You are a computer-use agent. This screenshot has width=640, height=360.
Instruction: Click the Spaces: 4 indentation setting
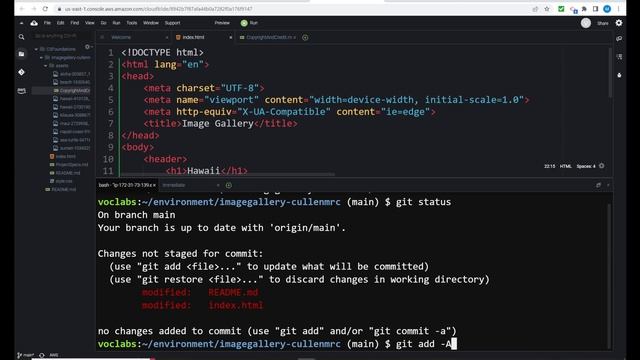tap(586, 167)
